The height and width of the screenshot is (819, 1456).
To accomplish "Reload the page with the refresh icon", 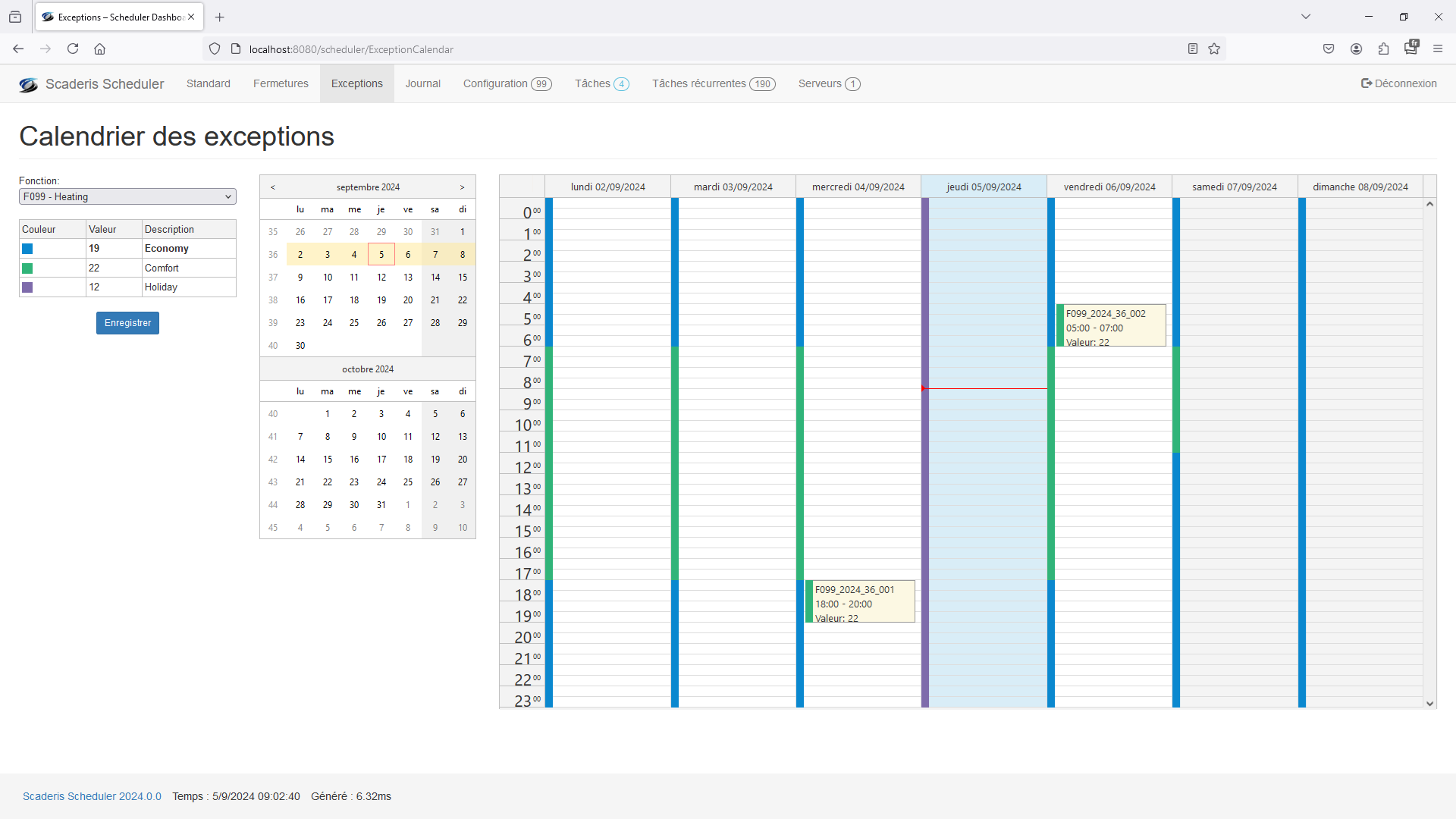I will click(x=73, y=49).
